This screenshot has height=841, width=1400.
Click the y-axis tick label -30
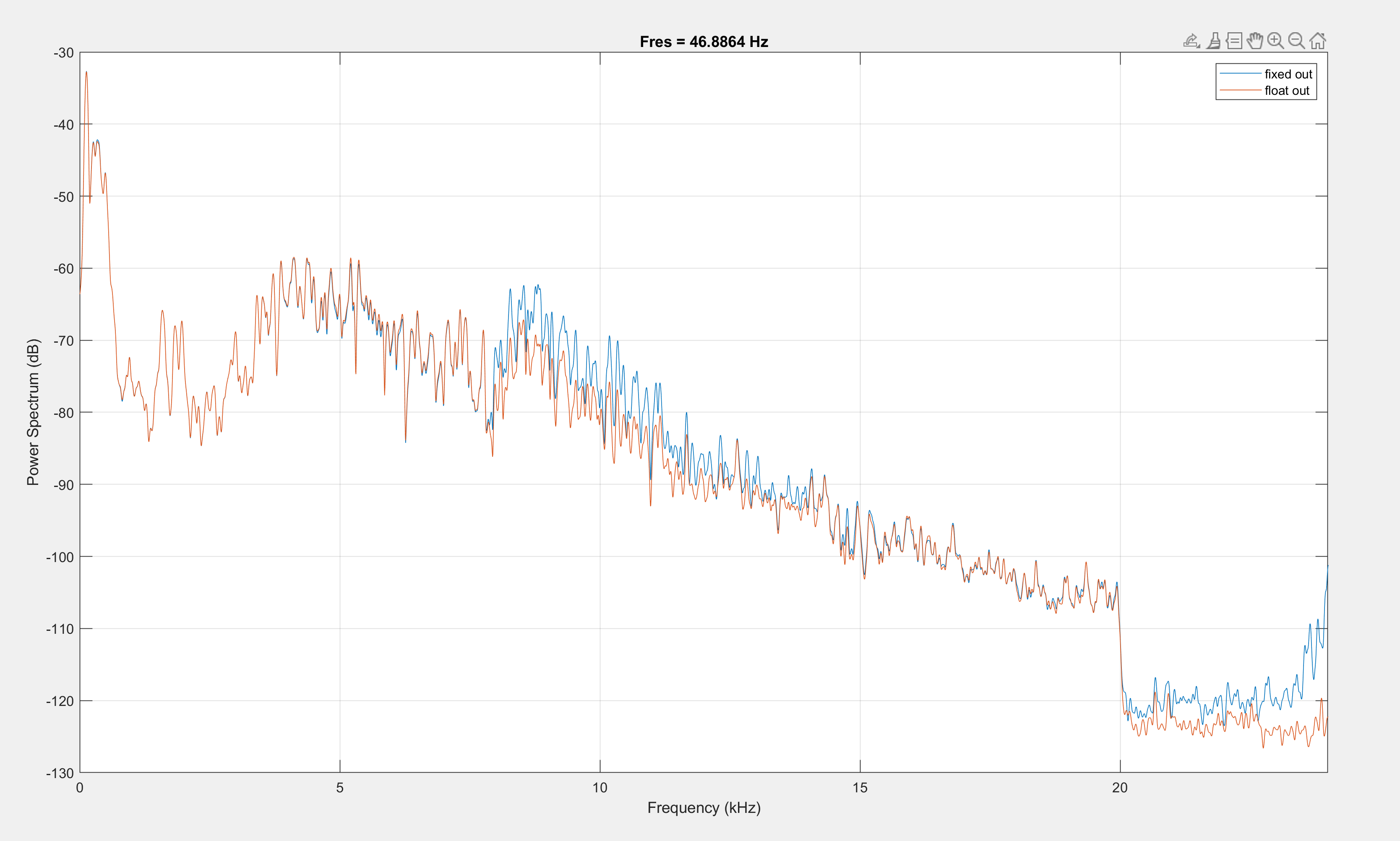[x=63, y=53]
